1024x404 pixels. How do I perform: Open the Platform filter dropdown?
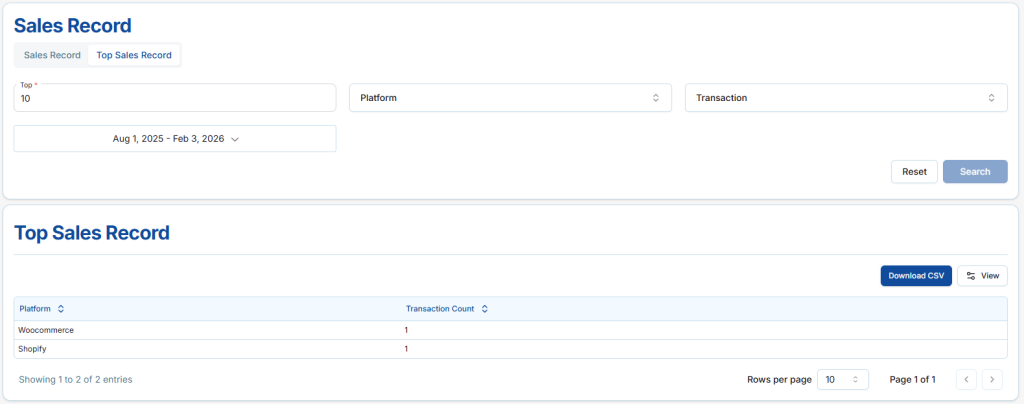510,98
